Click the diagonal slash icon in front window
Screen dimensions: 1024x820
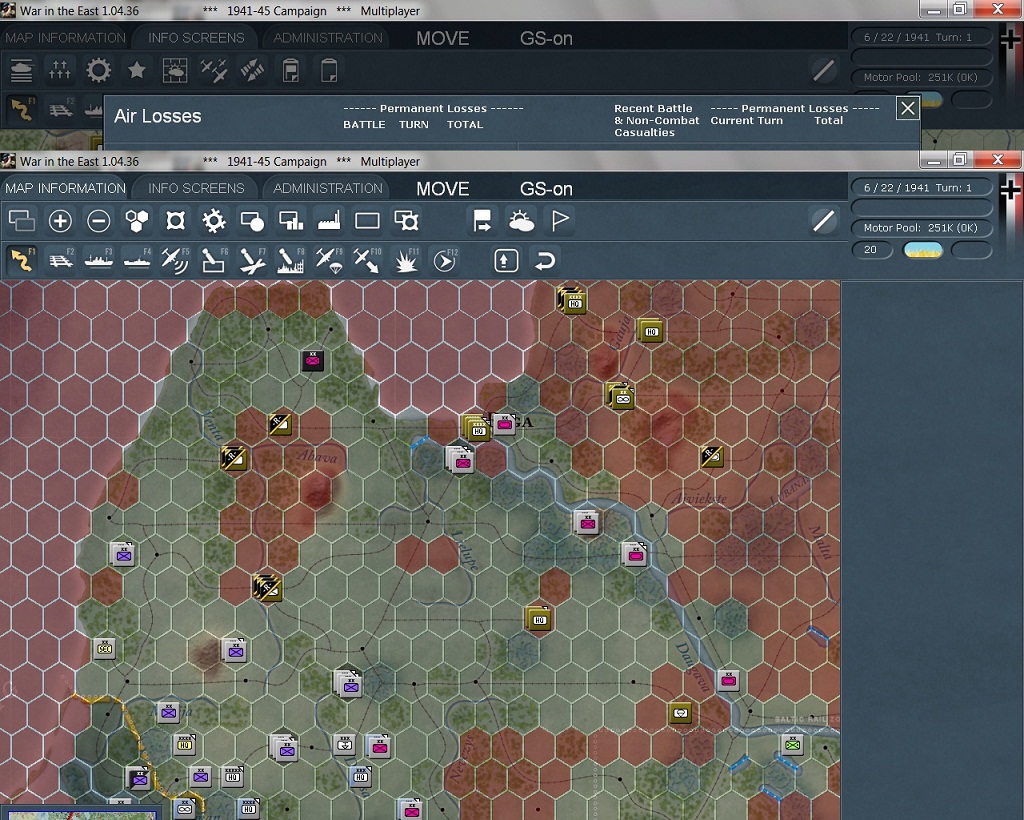pos(824,221)
